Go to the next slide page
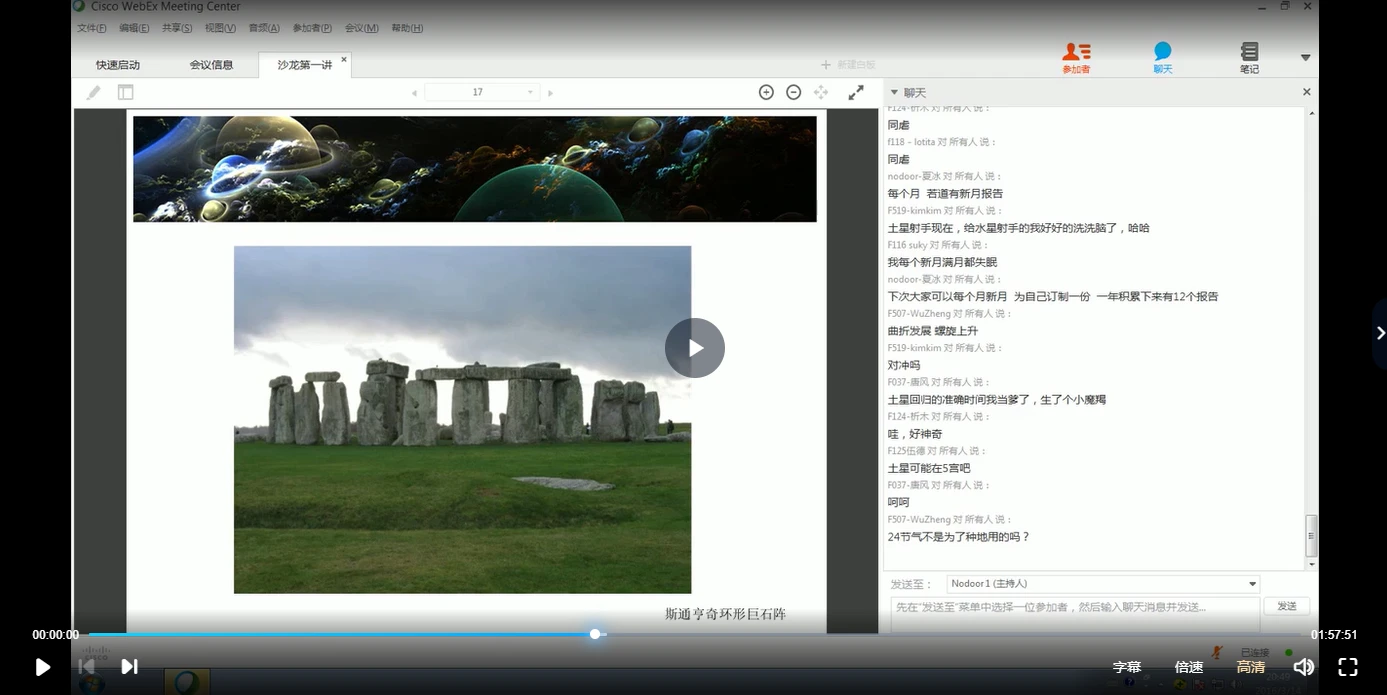Screen dimensions: 1387x695 pyautogui.click(x=550, y=93)
